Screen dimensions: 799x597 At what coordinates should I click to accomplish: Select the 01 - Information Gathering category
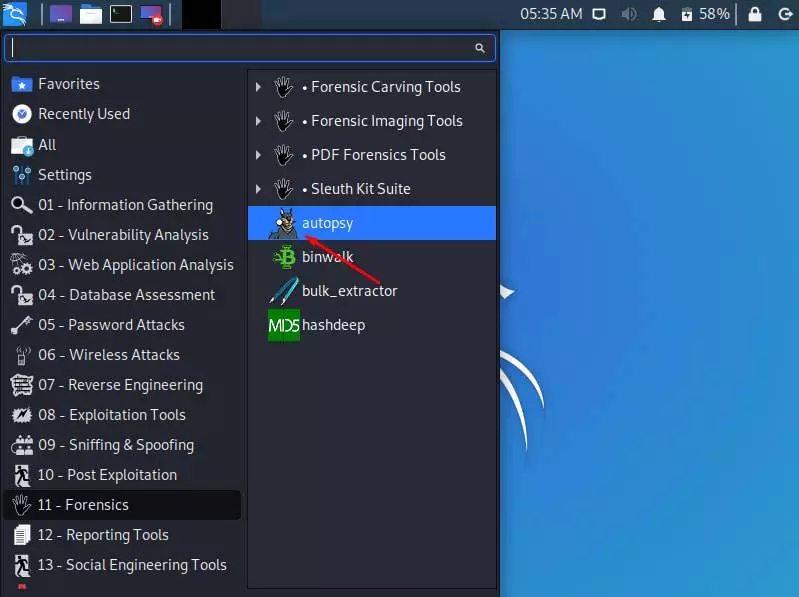tap(125, 205)
